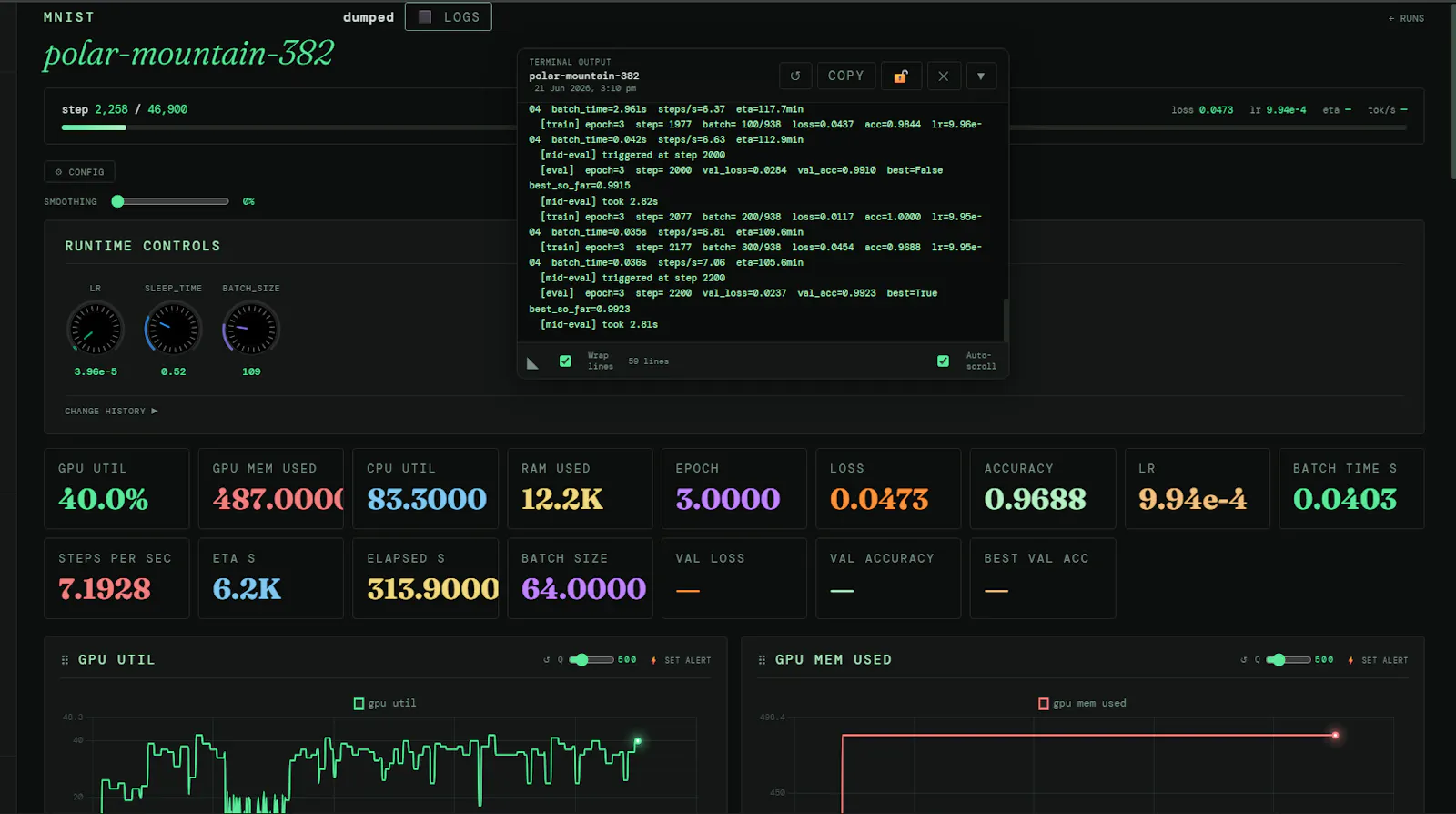Click the BATCH_SIZE dial value 109

point(251,372)
